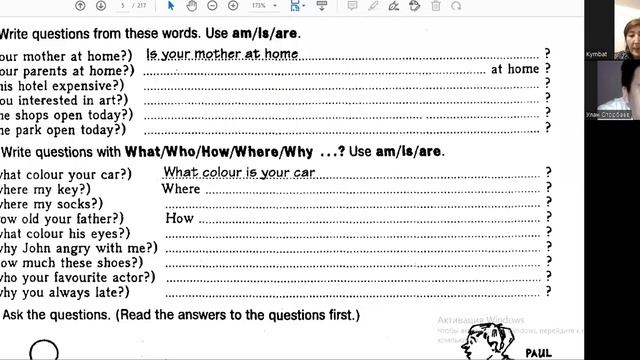The width and height of the screenshot is (640, 360).
Task: Select Kymbat's video thumbnail
Action: [612, 30]
